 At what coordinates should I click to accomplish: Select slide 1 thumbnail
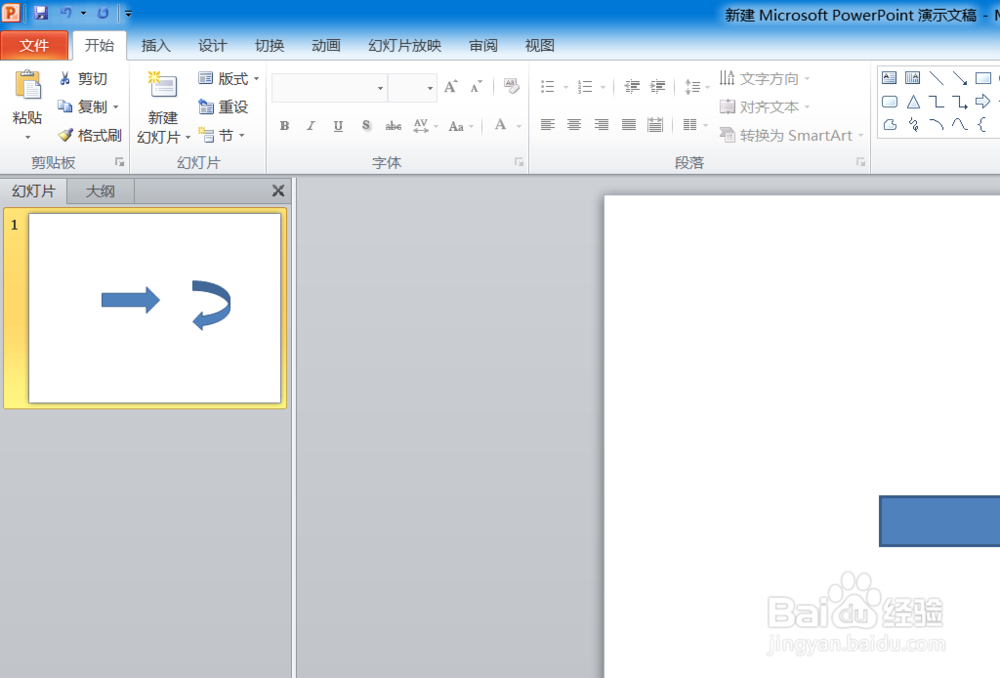(154, 308)
